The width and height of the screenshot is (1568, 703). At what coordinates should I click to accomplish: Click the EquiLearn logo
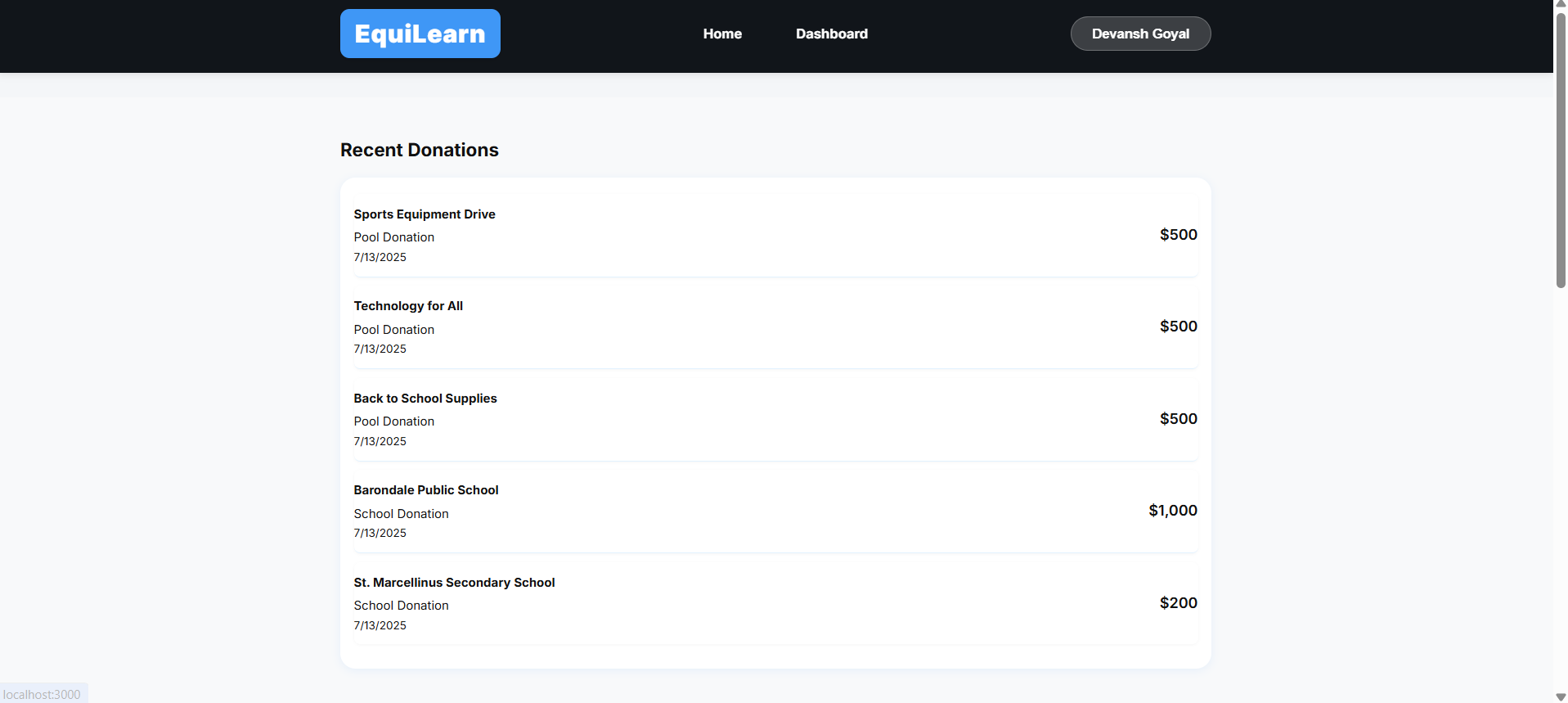coord(420,34)
